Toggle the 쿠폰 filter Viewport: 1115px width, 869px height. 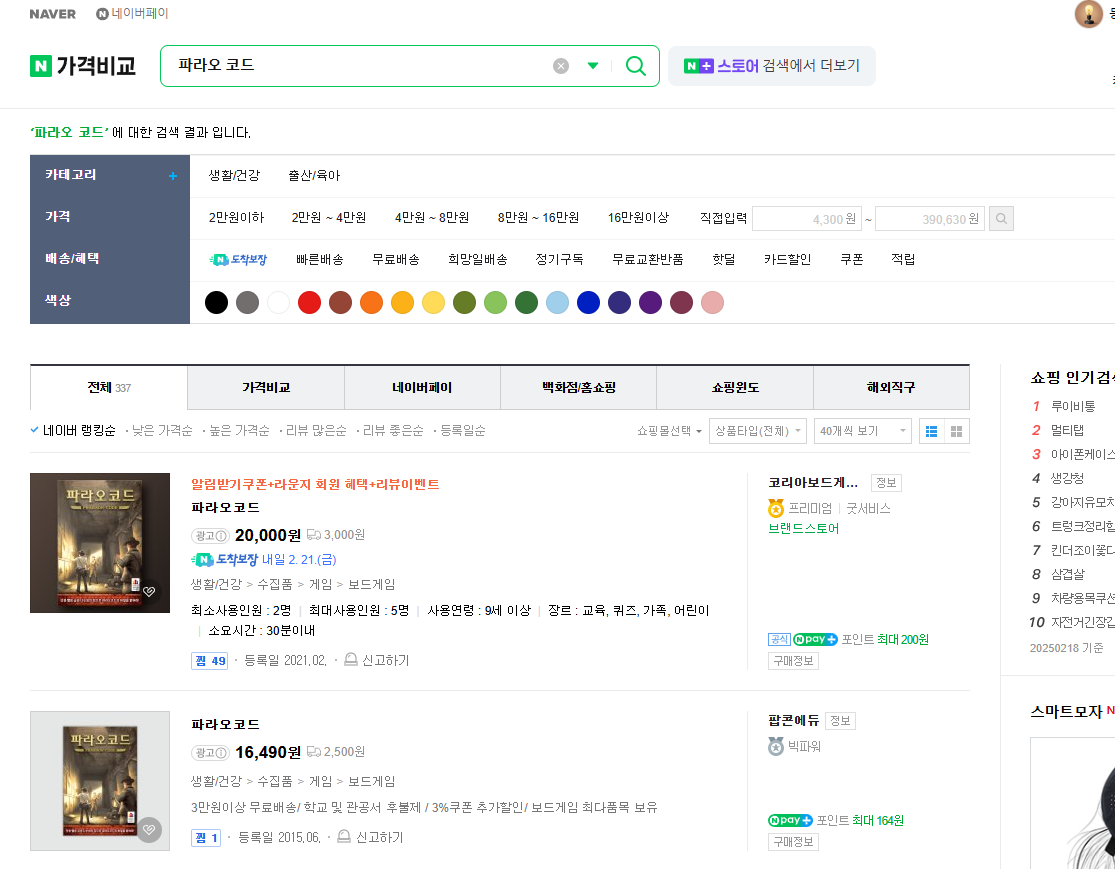pyautogui.click(x=852, y=260)
